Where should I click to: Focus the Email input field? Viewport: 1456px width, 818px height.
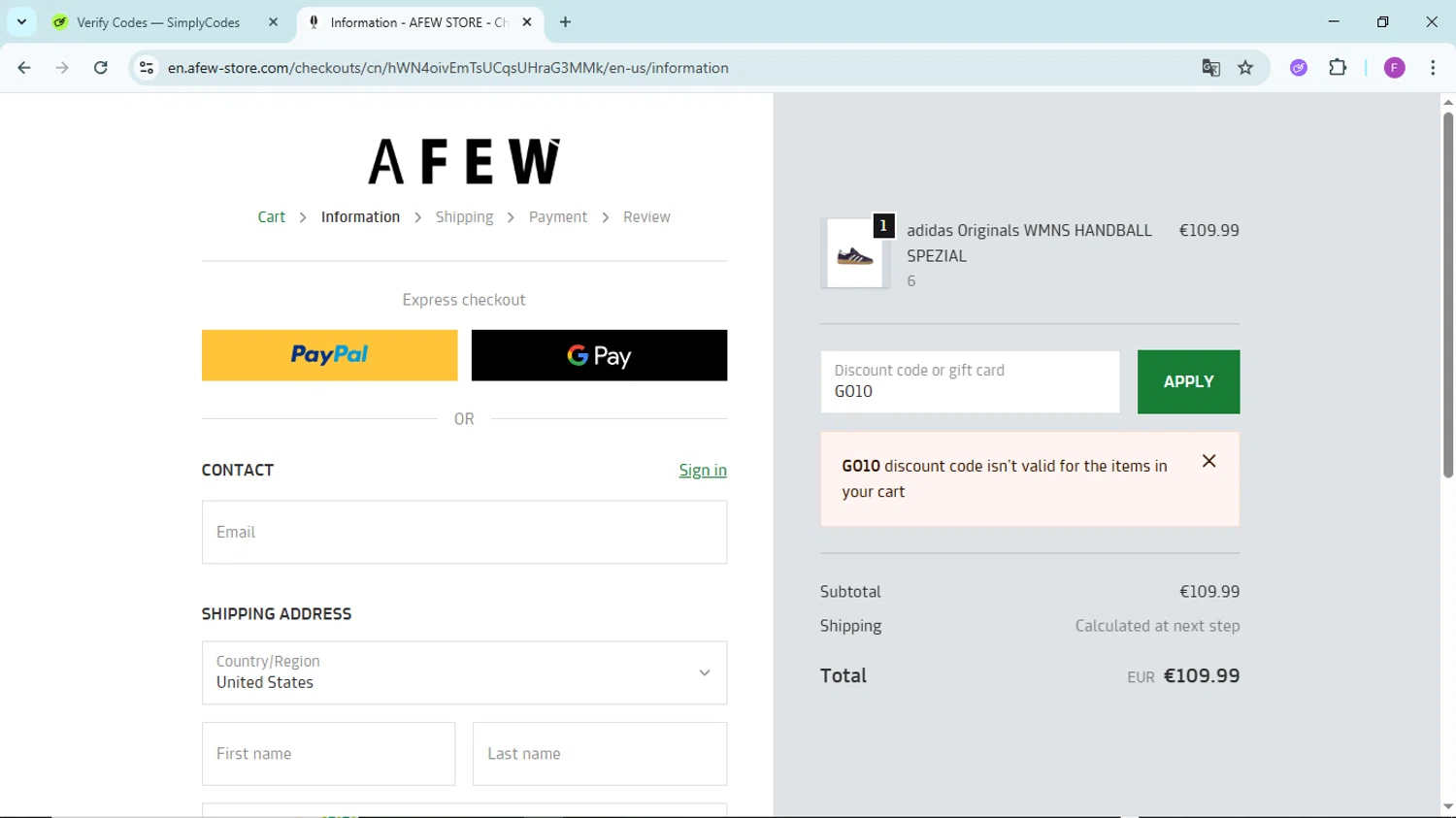[x=464, y=532]
